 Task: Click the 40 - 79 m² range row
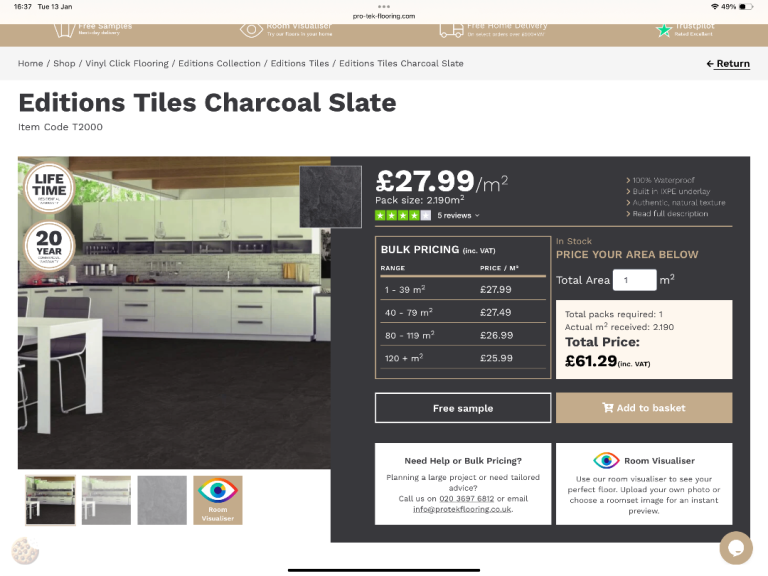coord(463,312)
